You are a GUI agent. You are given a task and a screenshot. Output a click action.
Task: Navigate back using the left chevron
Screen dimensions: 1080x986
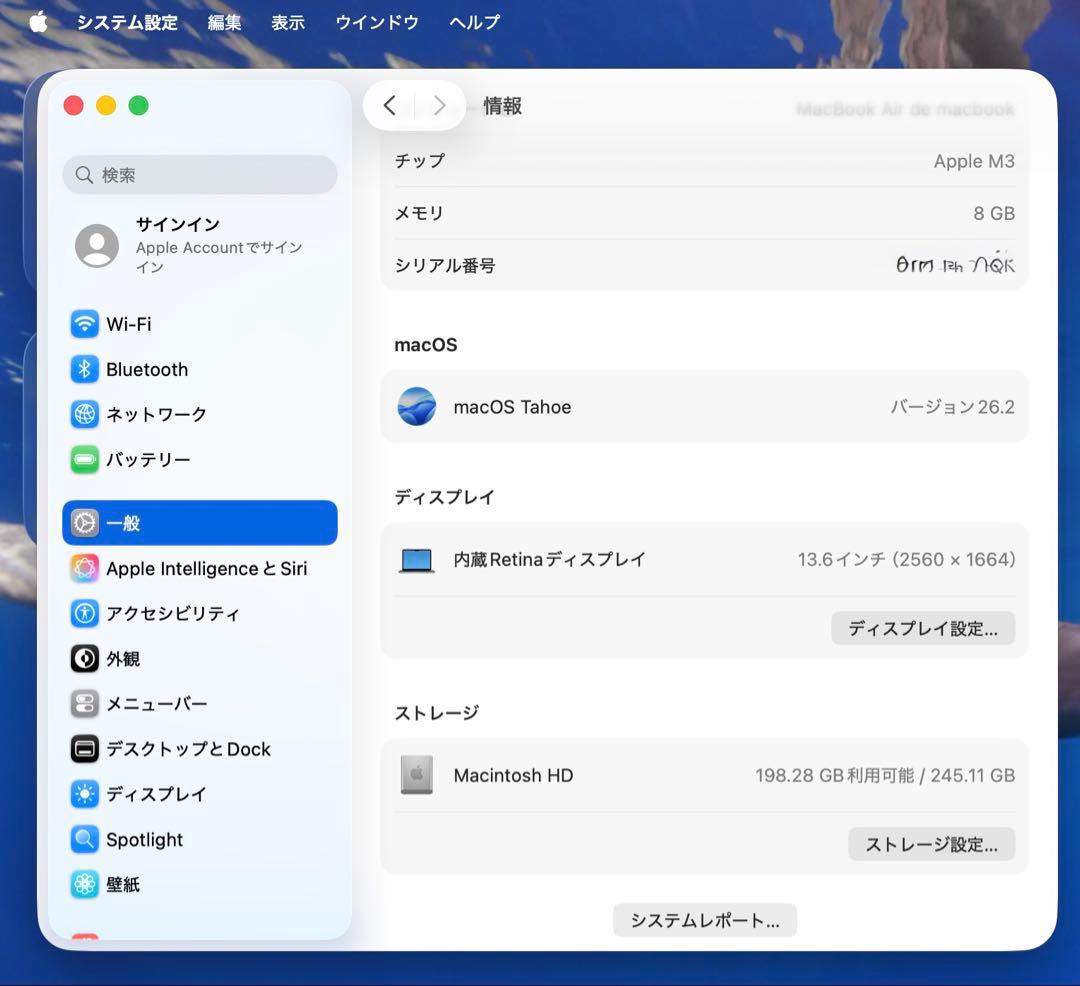[390, 105]
